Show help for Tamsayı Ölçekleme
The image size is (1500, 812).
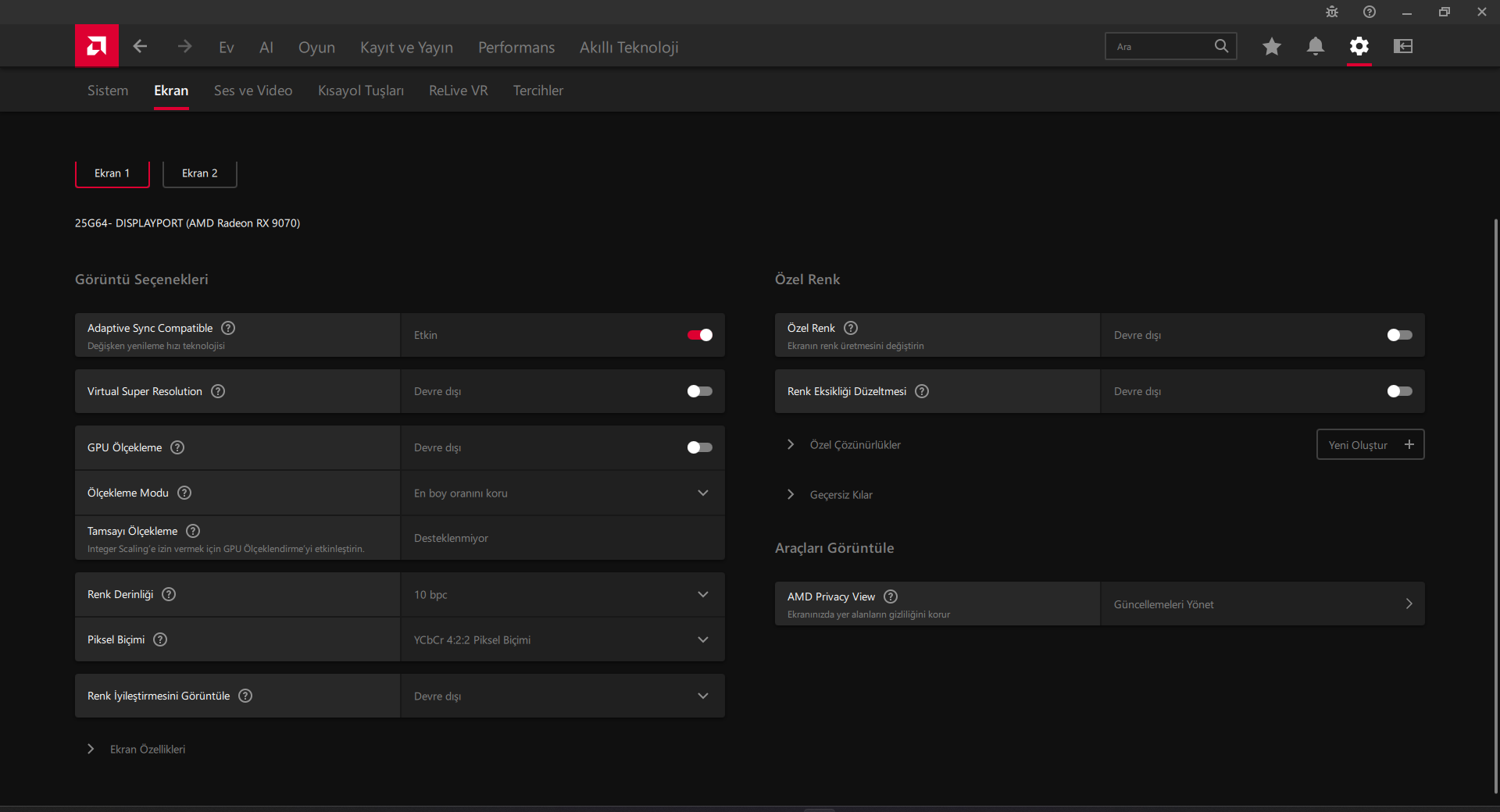pos(193,531)
